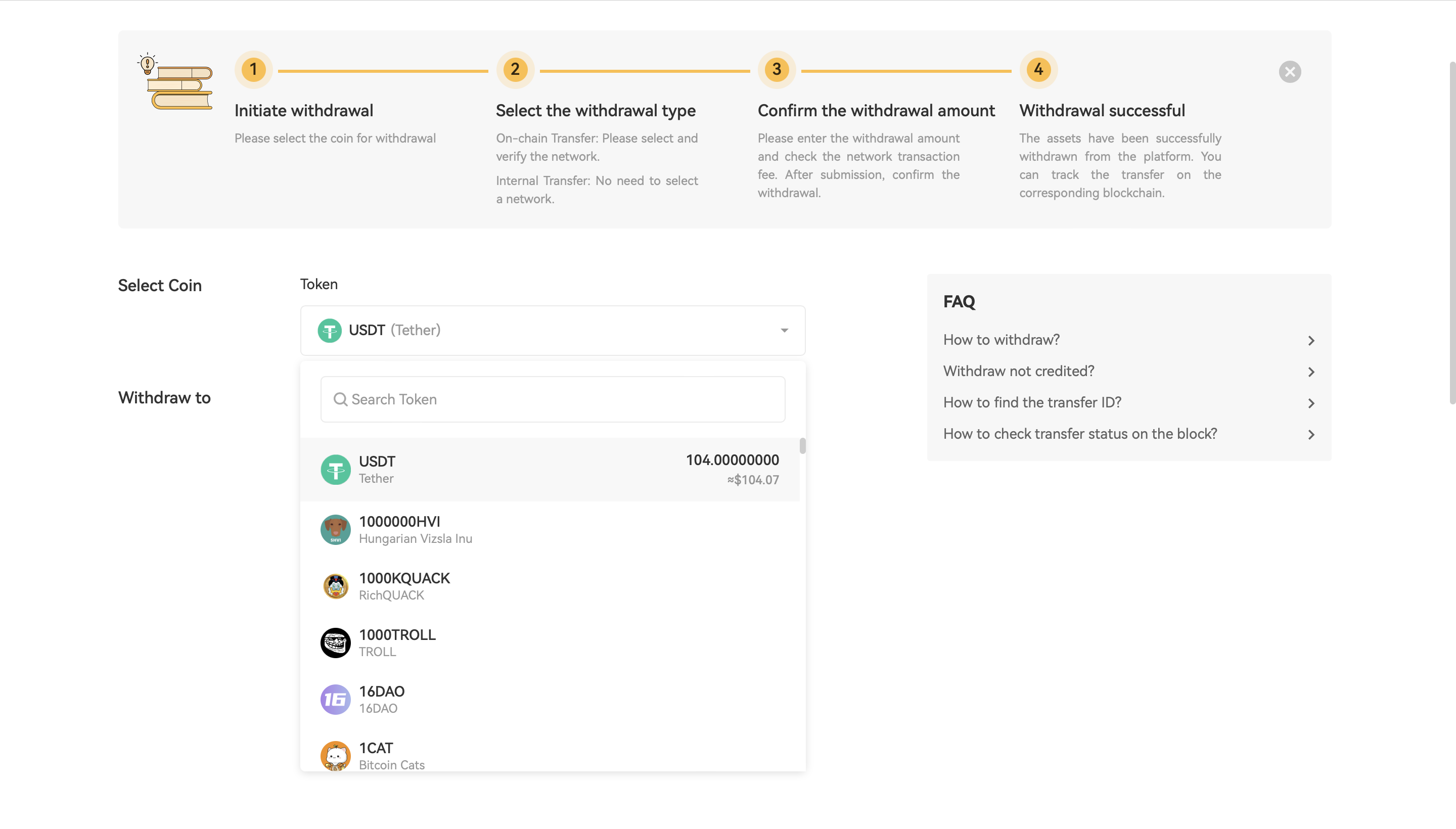
Task: Choose 1000KQUACK RichQUACK token
Action: click(550, 586)
